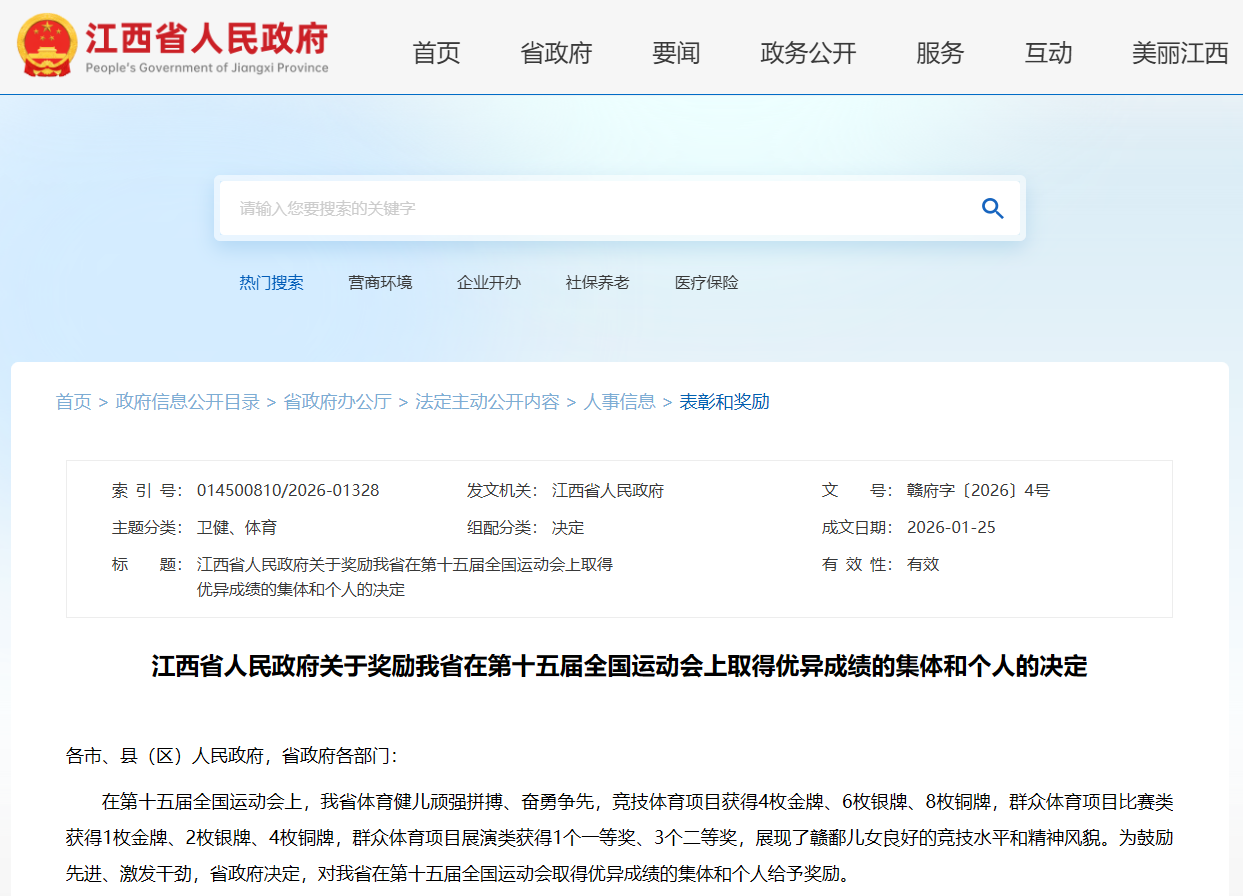Click the magnifying glass search icon
The height and width of the screenshot is (896, 1243).
click(x=992, y=208)
